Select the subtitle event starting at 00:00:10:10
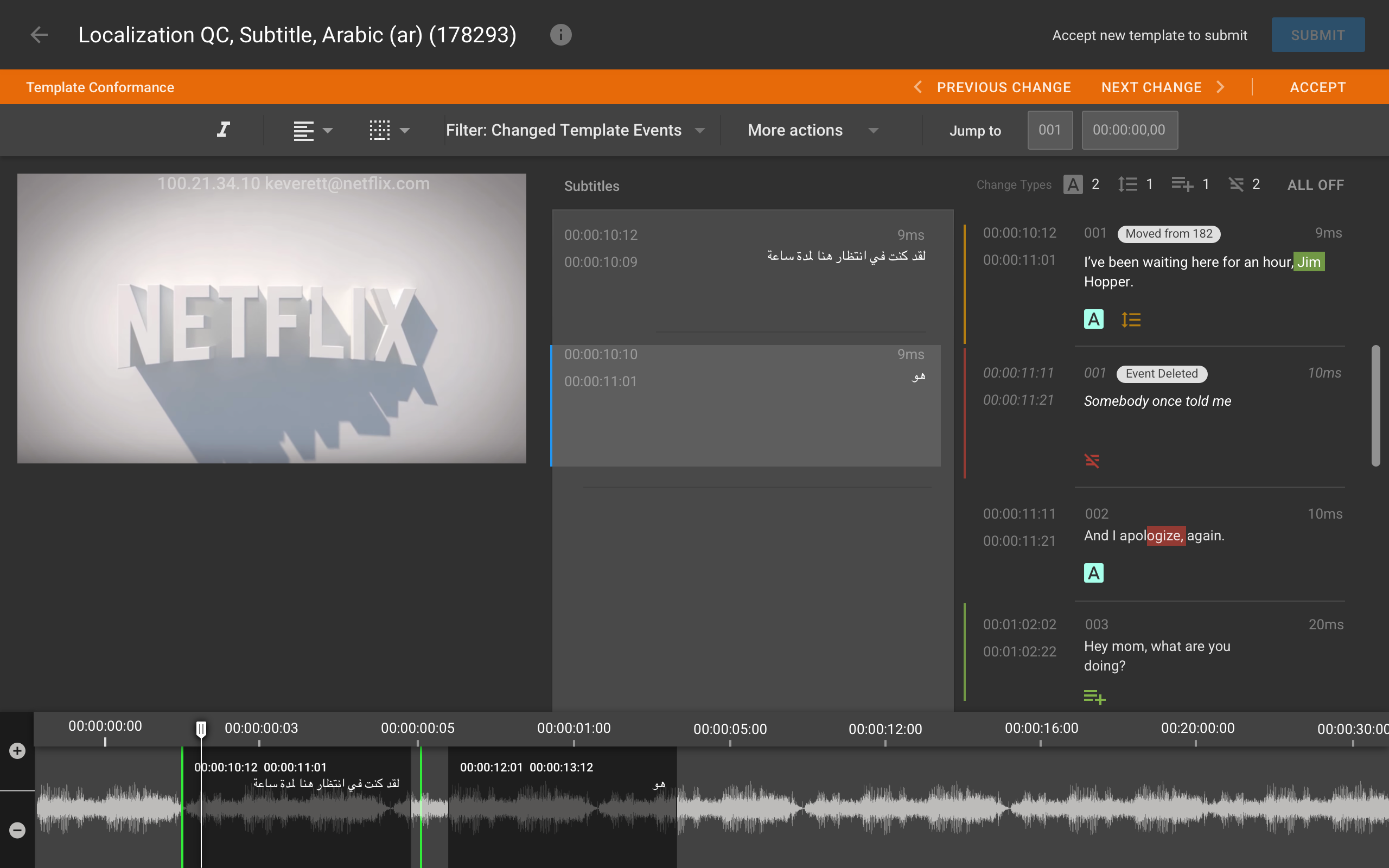 point(746,406)
